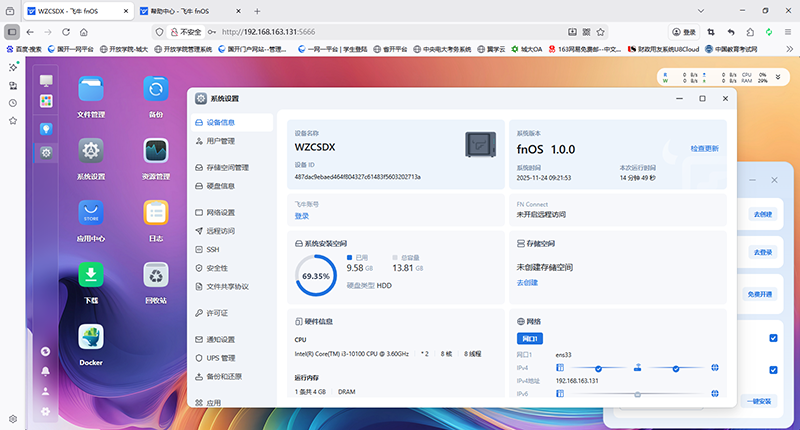Uncheck the lower checkbox in background window
Screen dimensions: 800x430
[x=773, y=370]
